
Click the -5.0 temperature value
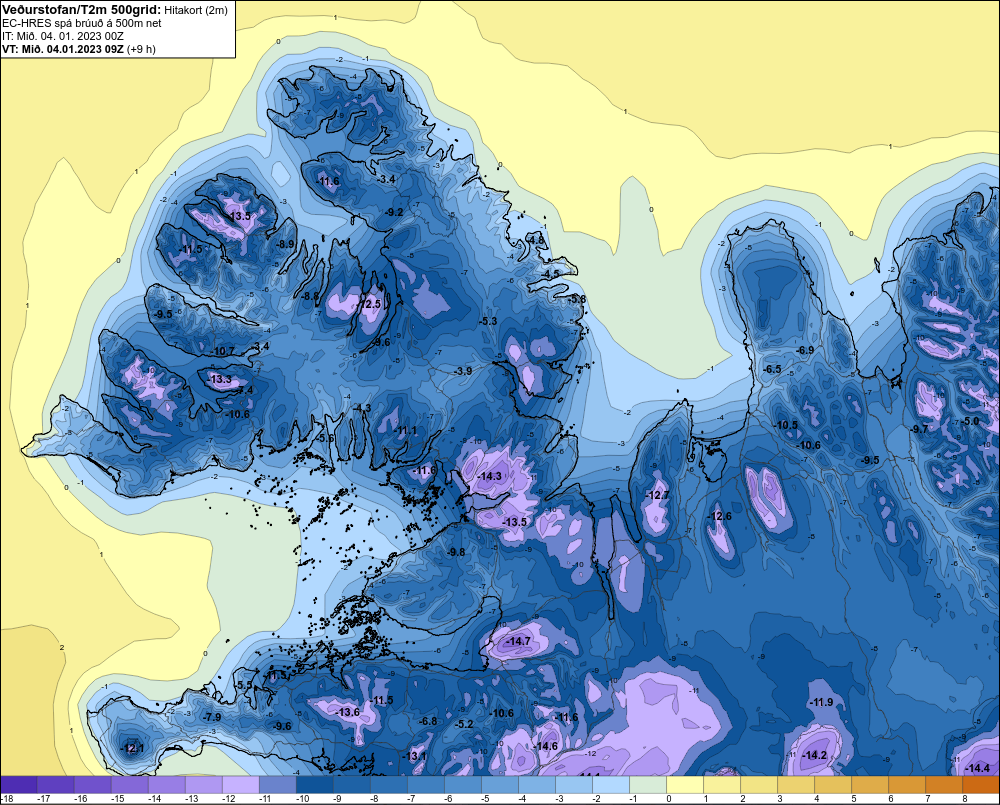click(969, 422)
